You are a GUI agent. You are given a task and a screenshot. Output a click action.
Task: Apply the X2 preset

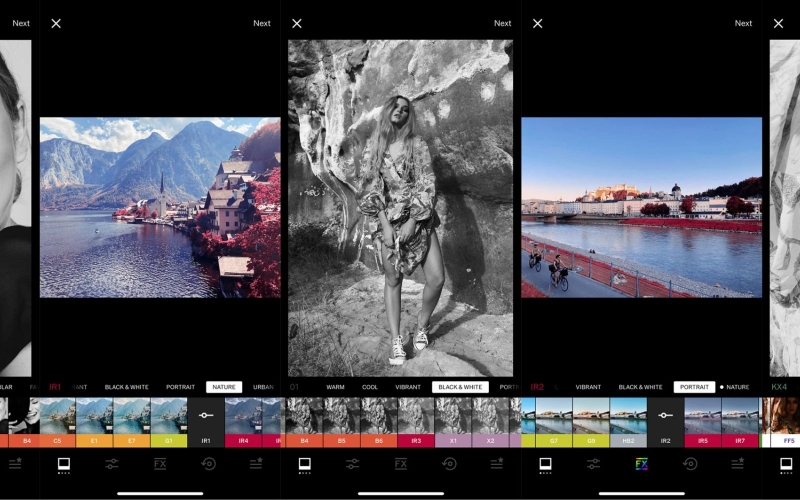click(491, 422)
